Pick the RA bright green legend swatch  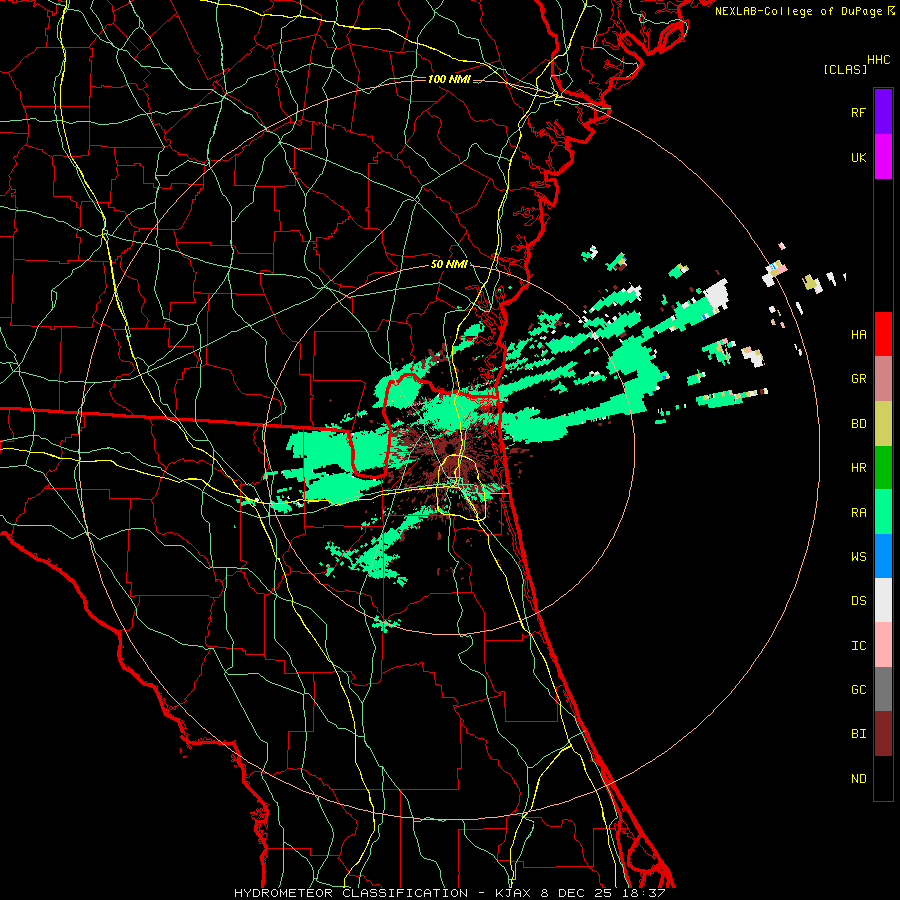(883, 512)
